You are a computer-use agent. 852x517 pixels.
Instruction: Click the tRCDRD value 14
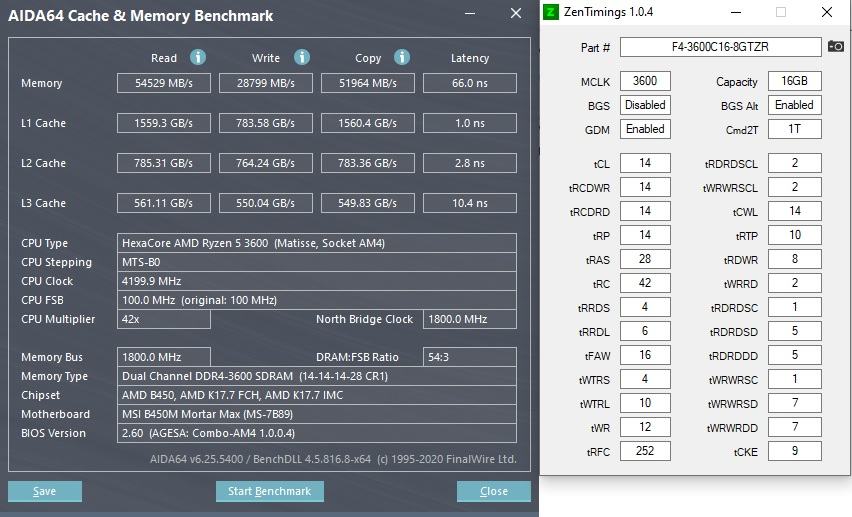(645, 211)
